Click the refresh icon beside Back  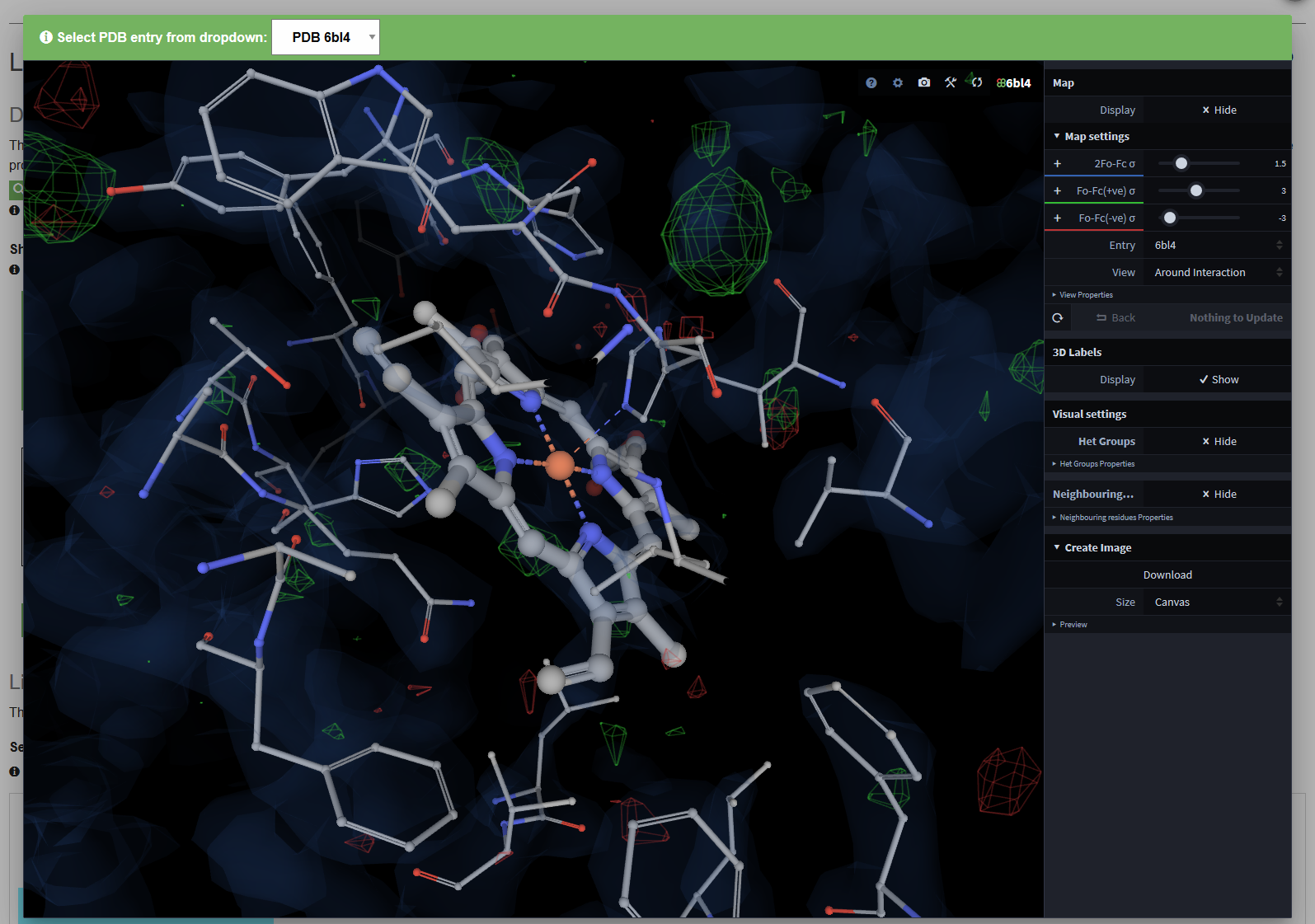click(x=1058, y=318)
